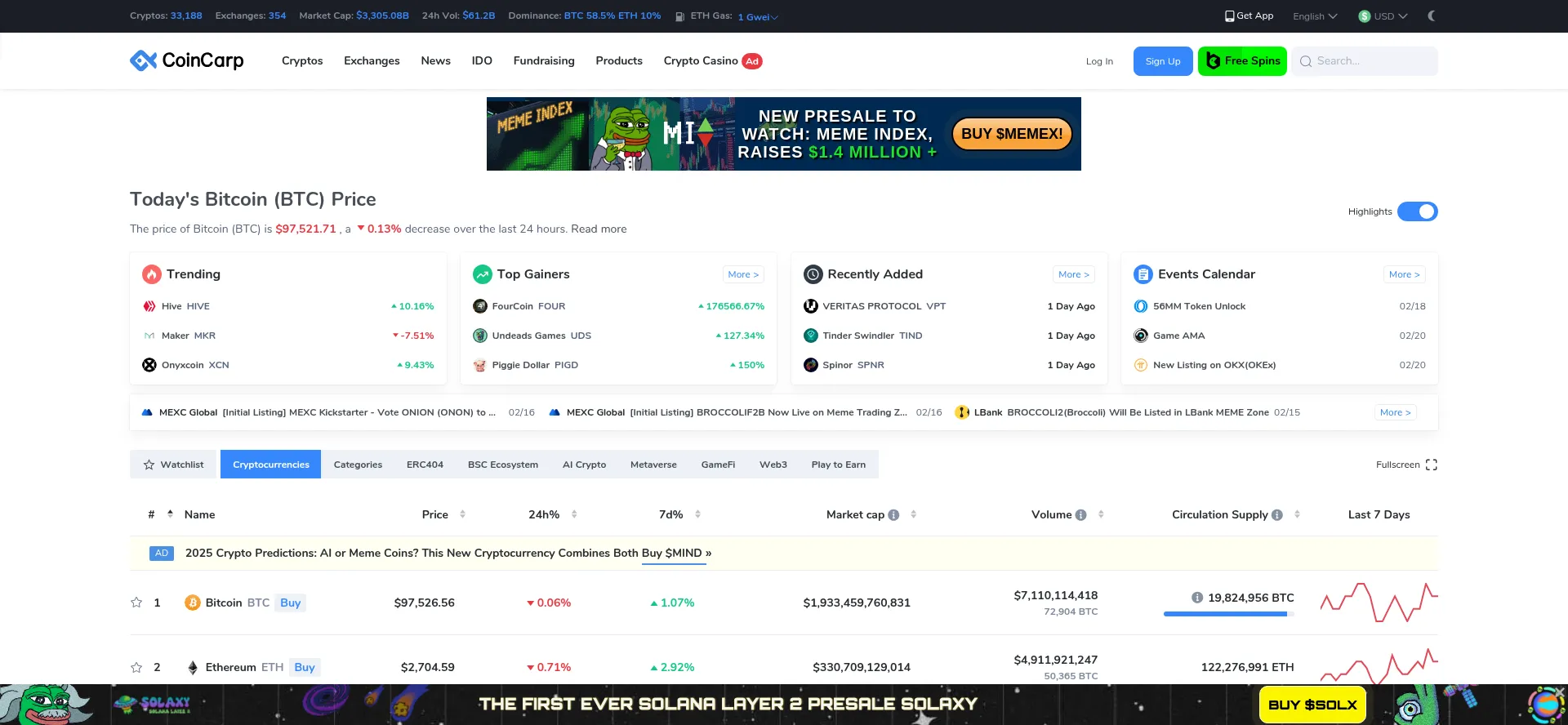This screenshot has width=1568, height=725.
Task: Click the Log In link
Action: tap(1099, 61)
